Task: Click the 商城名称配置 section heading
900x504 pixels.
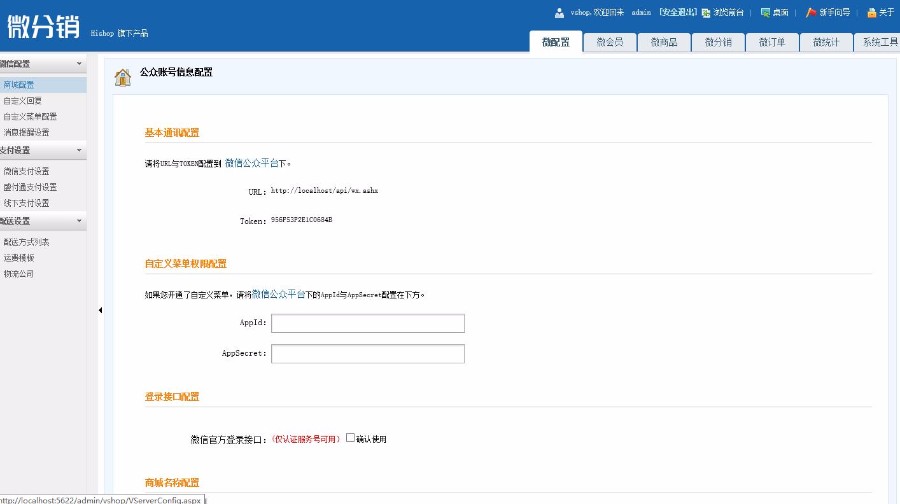Action: (x=172, y=483)
